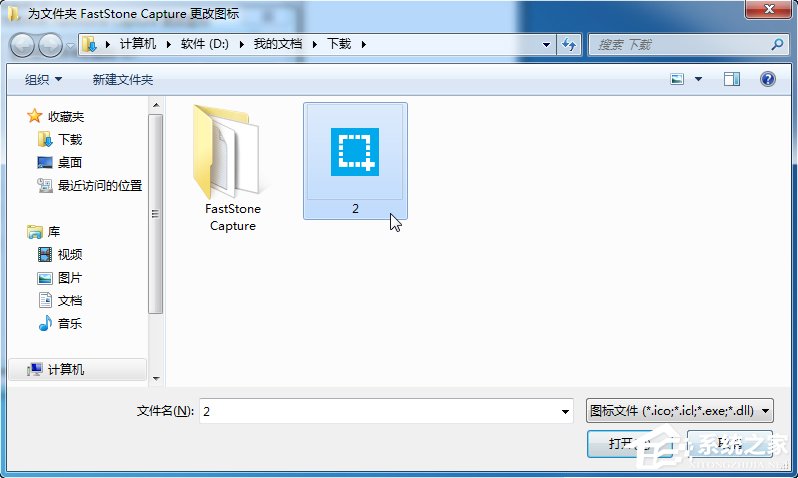The height and width of the screenshot is (478, 798).
Task: Select the FastStone Capture folder
Action: (x=232, y=168)
